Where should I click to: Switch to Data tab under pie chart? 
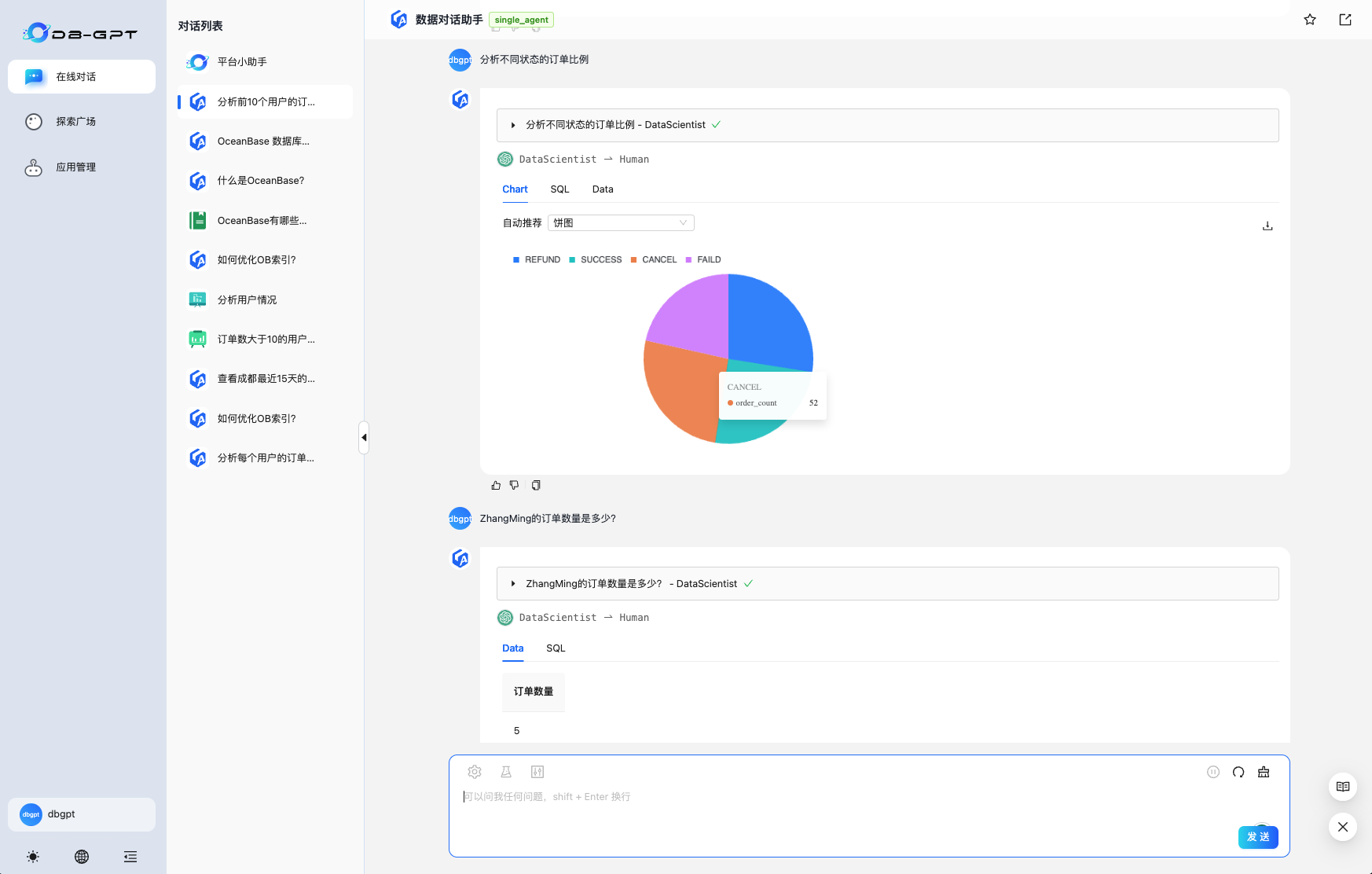coord(603,189)
